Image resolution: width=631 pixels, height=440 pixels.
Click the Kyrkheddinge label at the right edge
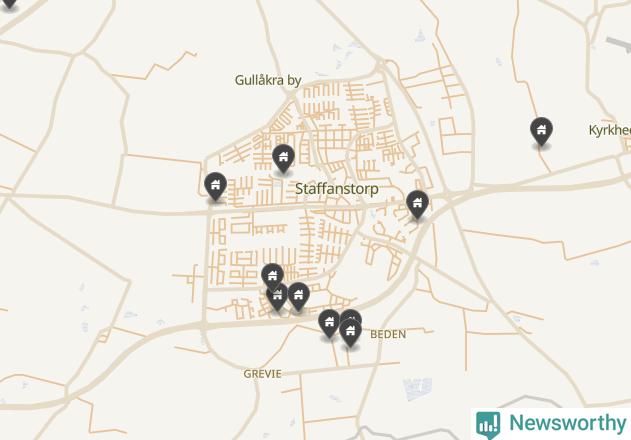pyautogui.click(x=610, y=130)
